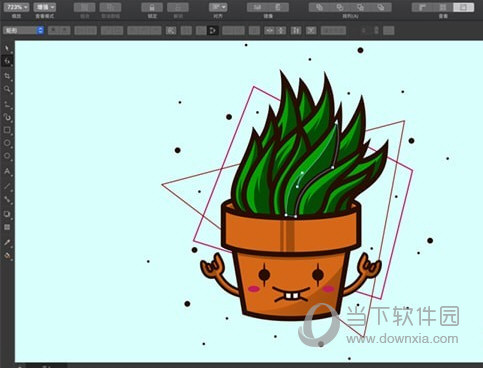Image resolution: width=483 pixels, height=368 pixels.
Task: Select the Eyedropper tool
Action: (x=7, y=242)
